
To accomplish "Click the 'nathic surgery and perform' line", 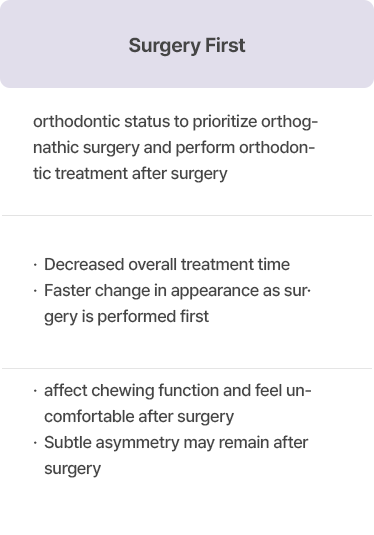I will point(174,148).
